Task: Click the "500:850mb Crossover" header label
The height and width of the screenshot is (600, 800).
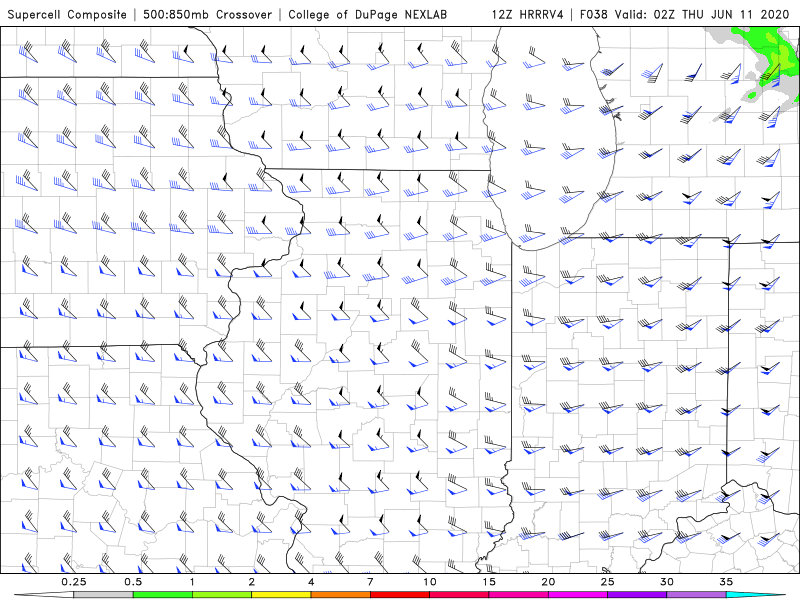Action: (208, 14)
